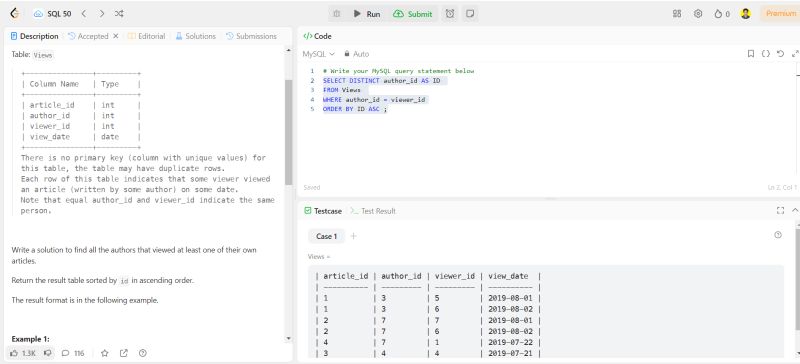Click the 'Views' inline code label
800x364 pixels.
[x=43, y=54]
